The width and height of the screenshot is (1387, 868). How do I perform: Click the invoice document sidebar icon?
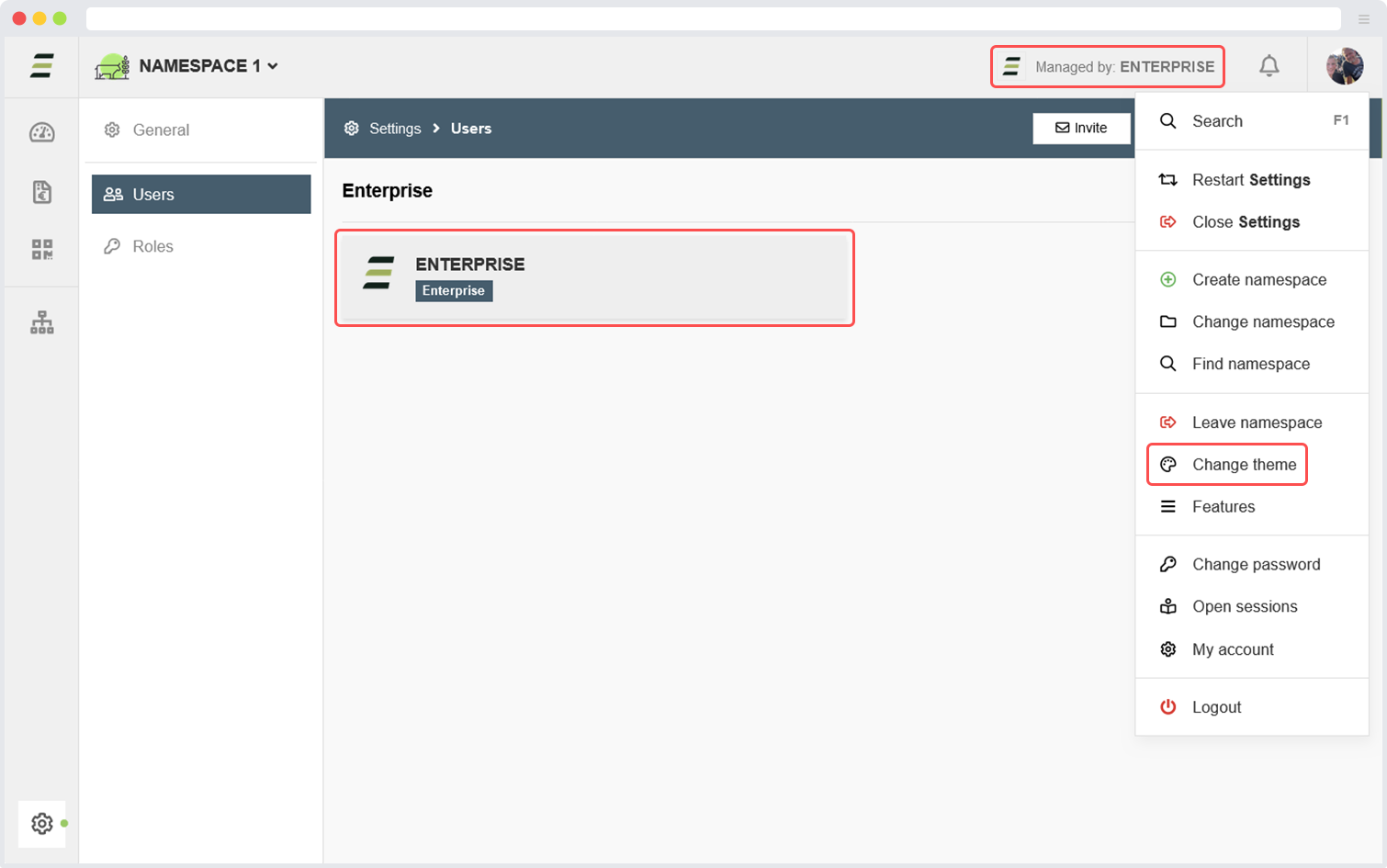(42, 192)
